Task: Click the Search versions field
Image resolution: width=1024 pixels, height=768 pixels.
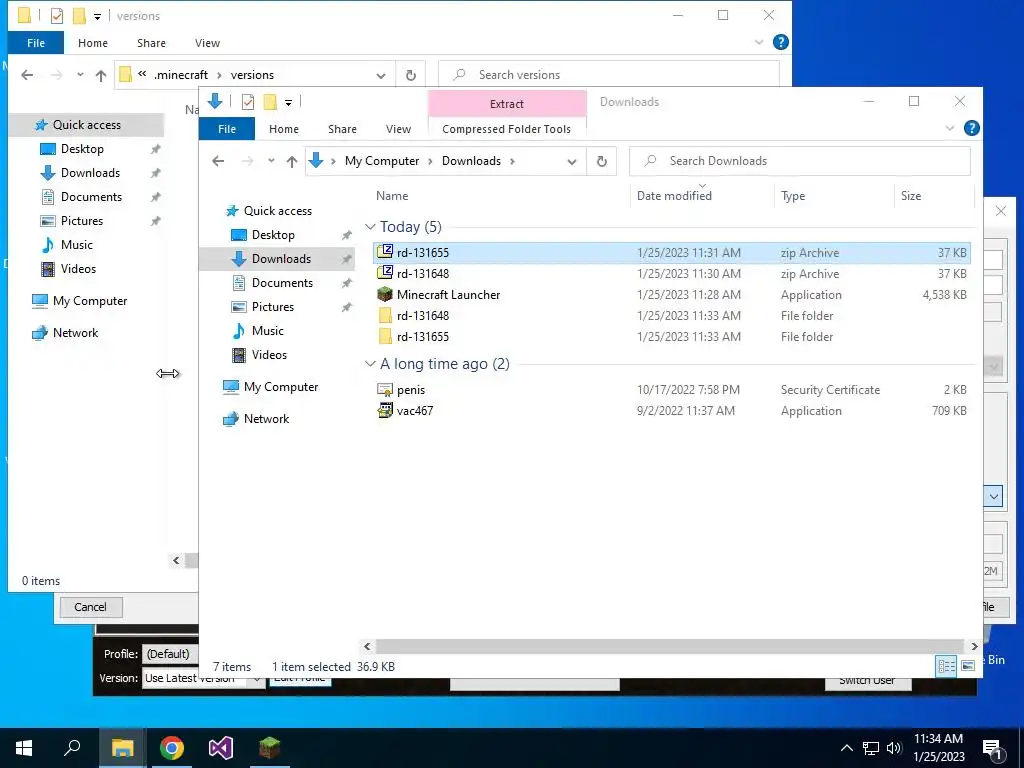Action: [x=609, y=75]
